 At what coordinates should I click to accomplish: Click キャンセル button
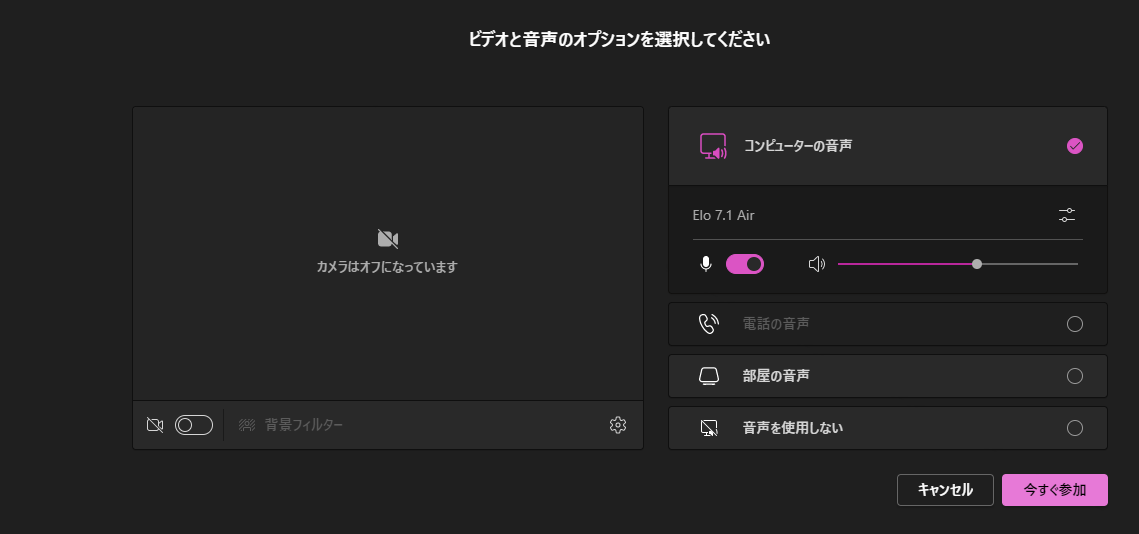pos(945,490)
